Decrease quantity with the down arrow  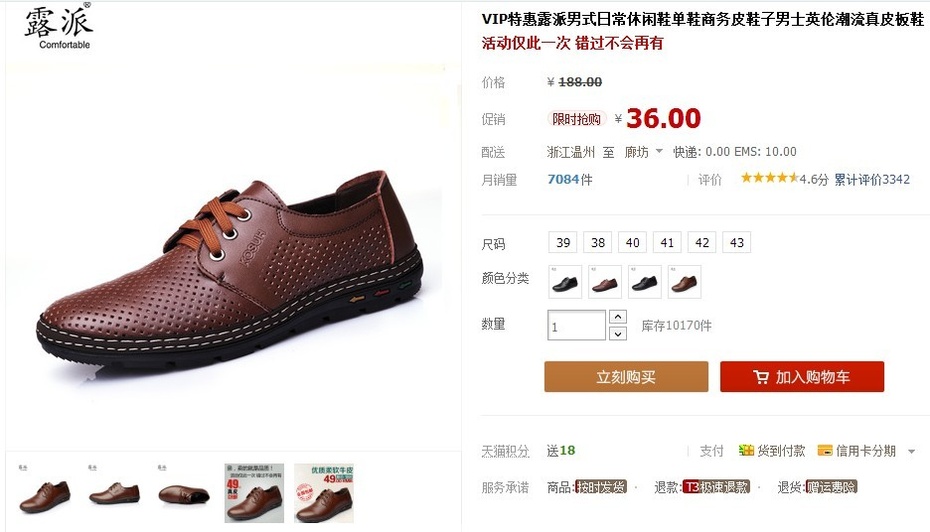(x=617, y=334)
